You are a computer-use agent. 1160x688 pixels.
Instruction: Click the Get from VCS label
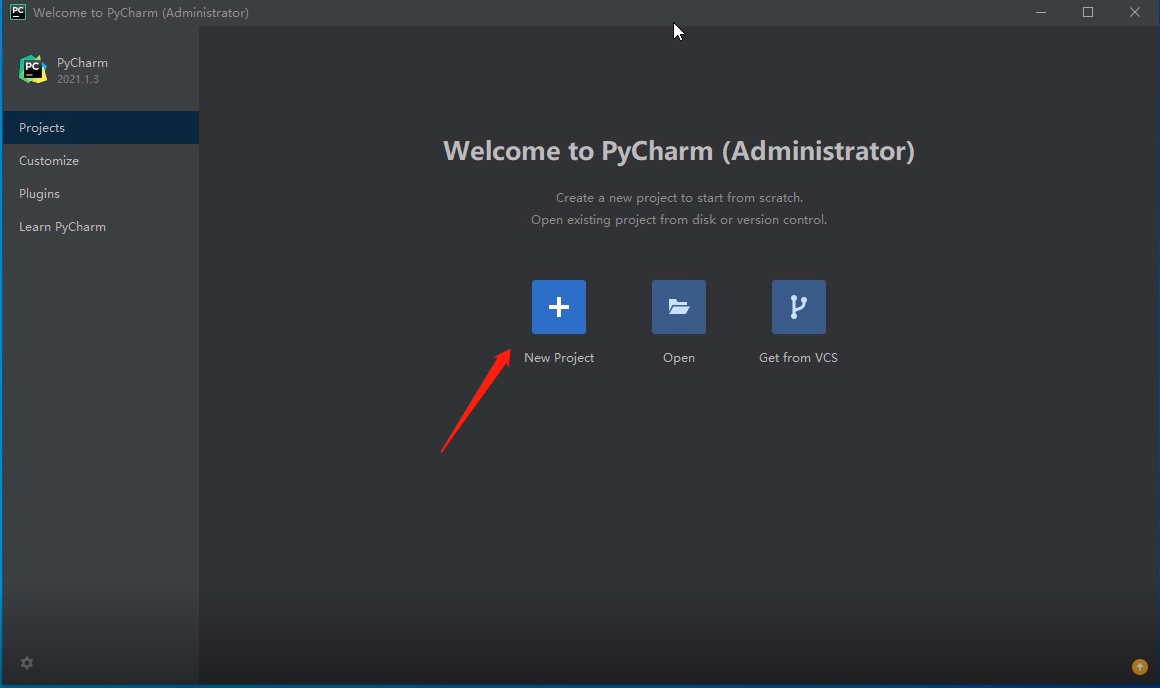(798, 357)
